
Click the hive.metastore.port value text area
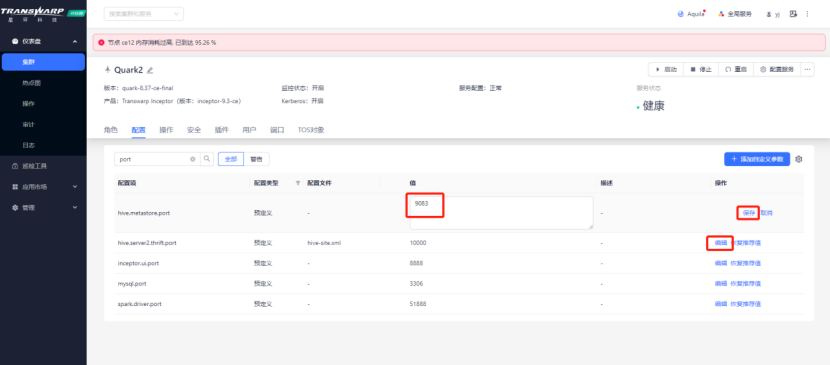click(x=501, y=213)
